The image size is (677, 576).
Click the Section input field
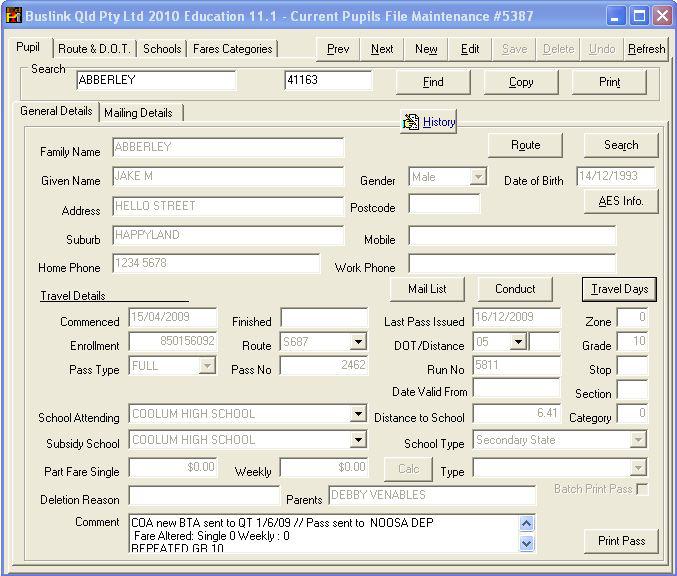coord(632,389)
